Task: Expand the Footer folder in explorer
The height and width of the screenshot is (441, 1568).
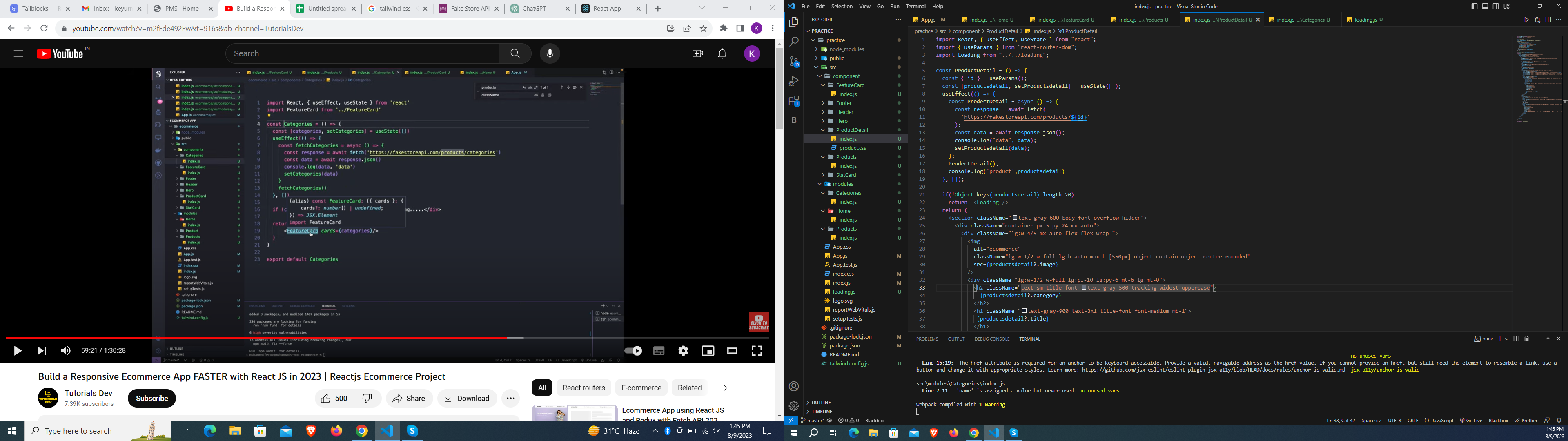Action: click(x=844, y=103)
